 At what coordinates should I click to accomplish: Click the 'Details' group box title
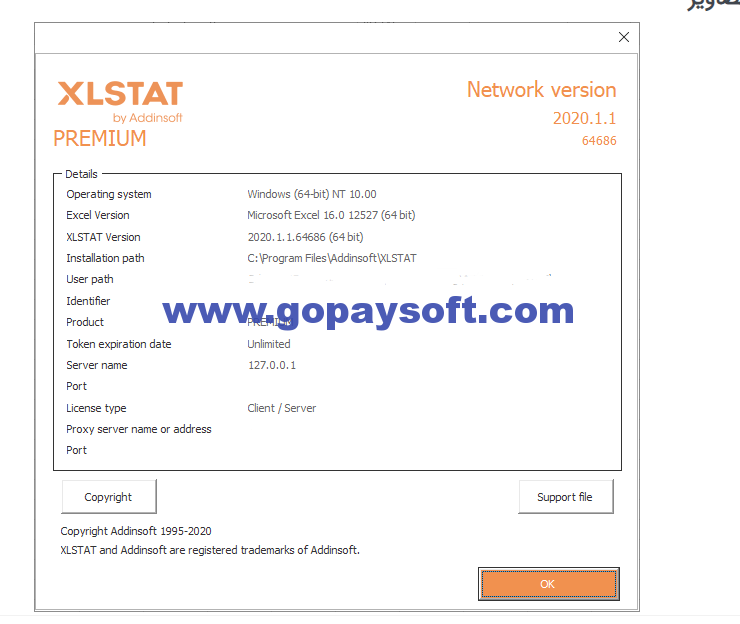pyautogui.click(x=81, y=174)
